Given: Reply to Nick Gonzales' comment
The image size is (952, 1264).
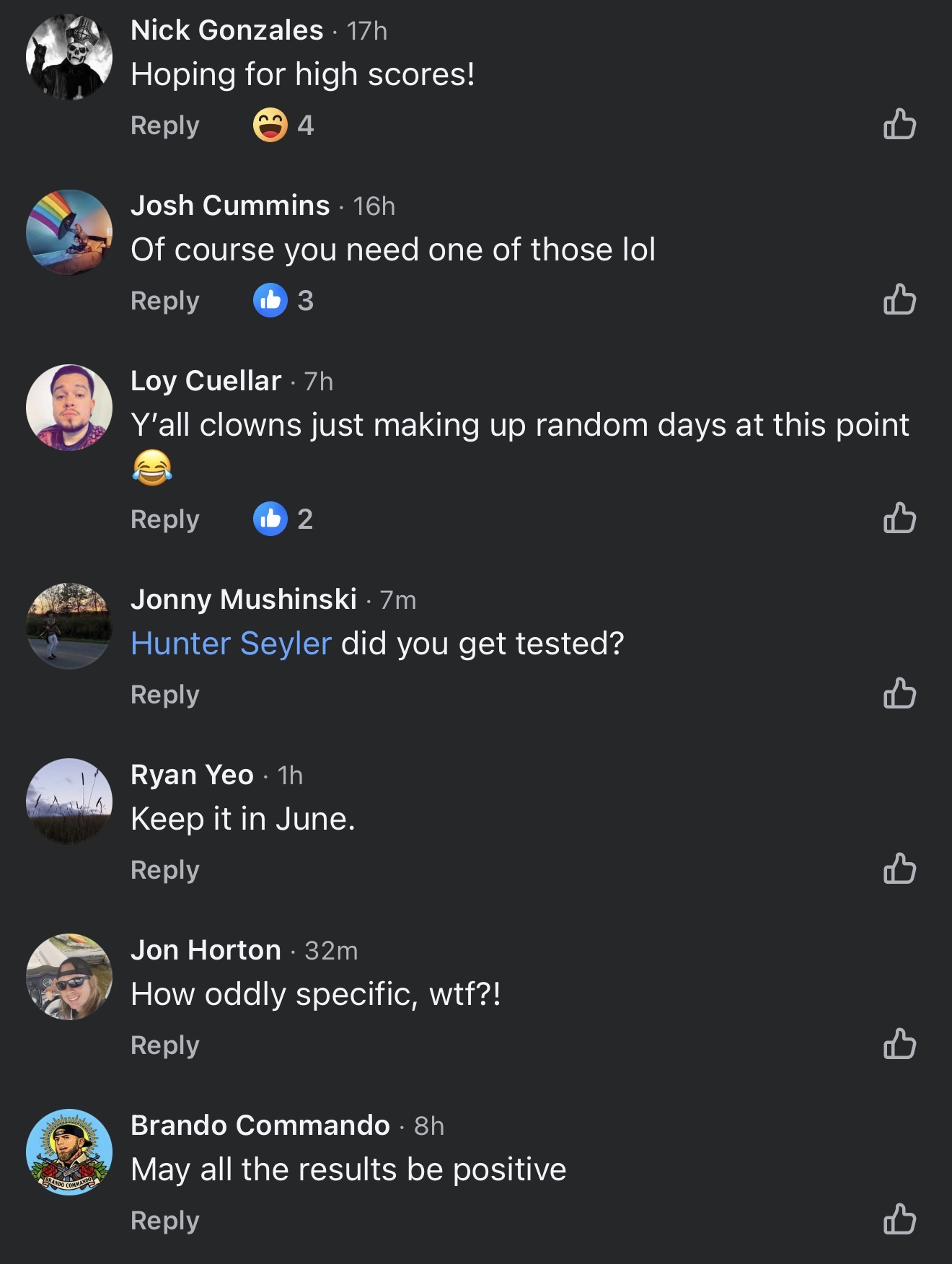Looking at the screenshot, I should 165,126.
